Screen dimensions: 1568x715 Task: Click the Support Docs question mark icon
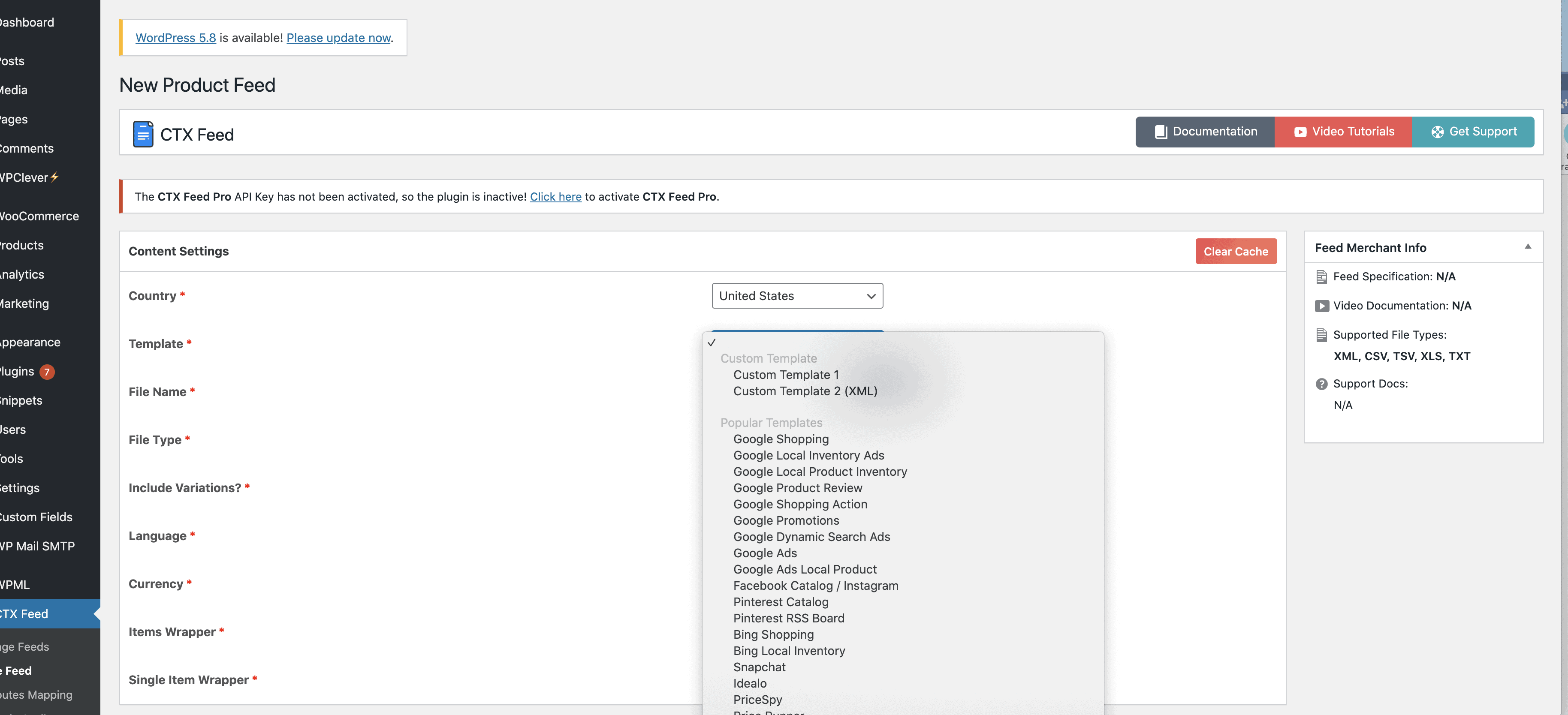[1321, 384]
